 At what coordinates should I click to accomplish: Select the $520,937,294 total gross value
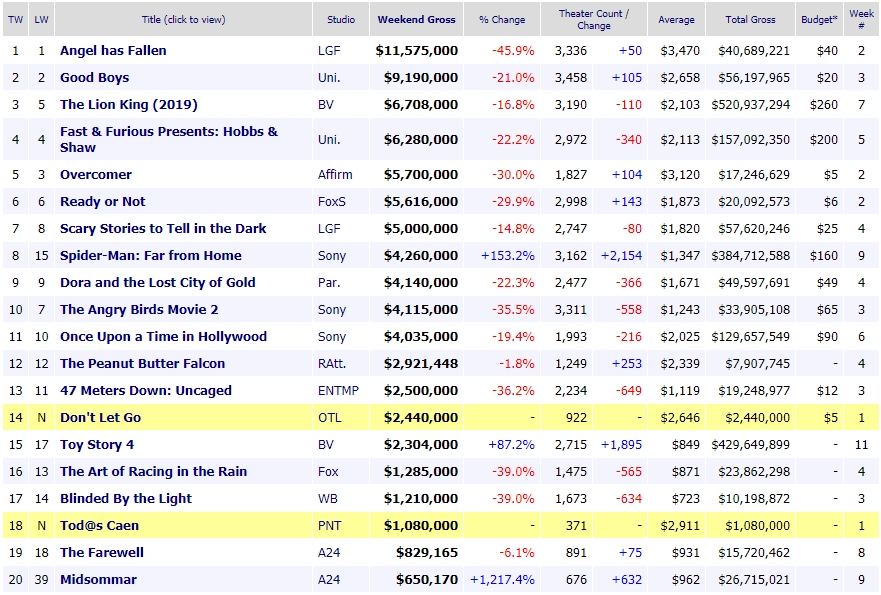(x=750, y=105)
